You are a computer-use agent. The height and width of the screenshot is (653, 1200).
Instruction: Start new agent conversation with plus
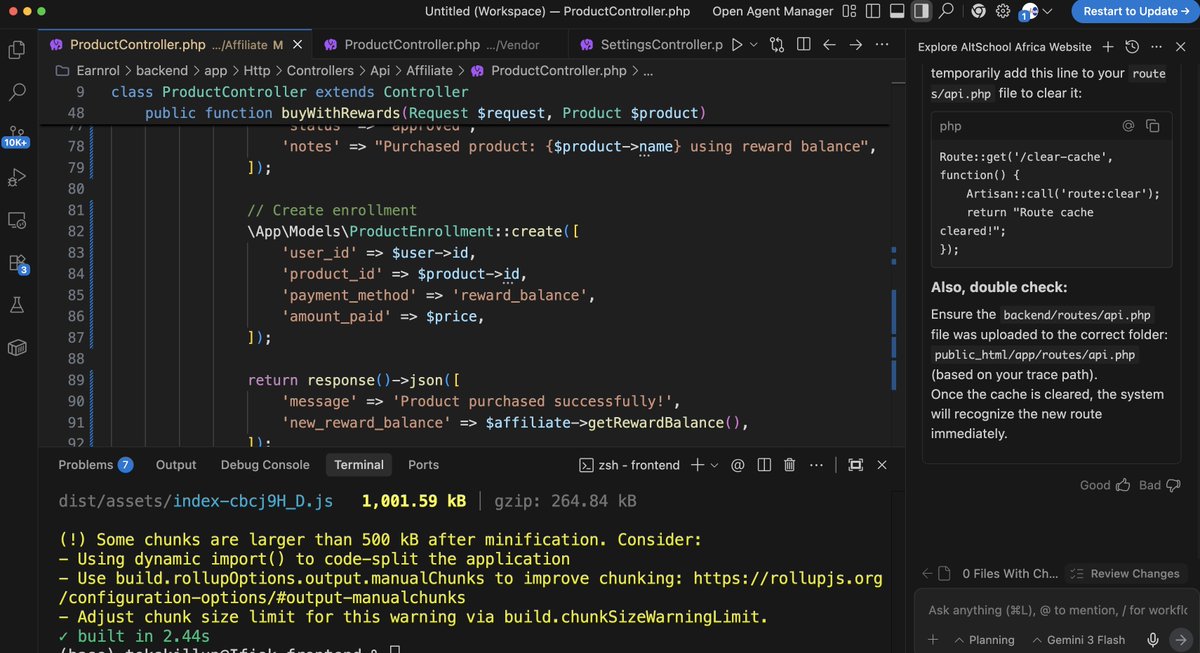coord(1108,47)
